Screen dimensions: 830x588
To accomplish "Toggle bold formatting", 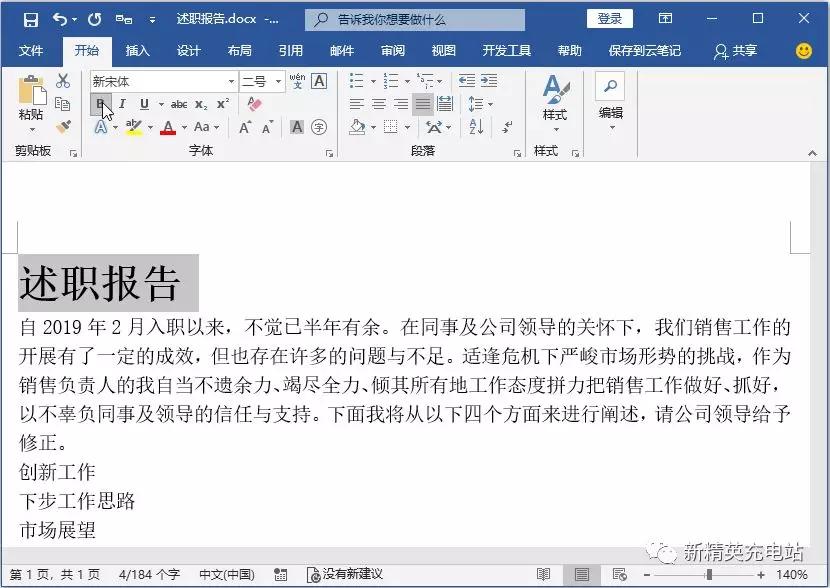I will (x=102, y=104).
